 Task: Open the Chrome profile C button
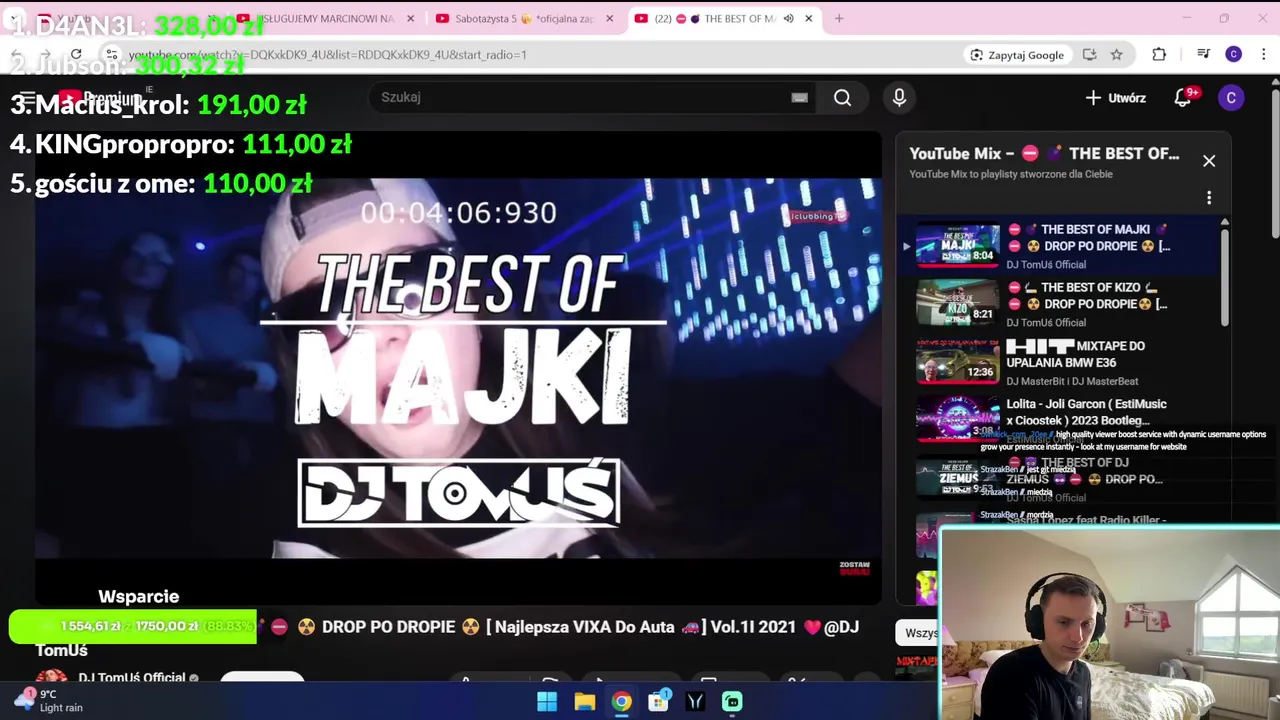(1233, 55)
